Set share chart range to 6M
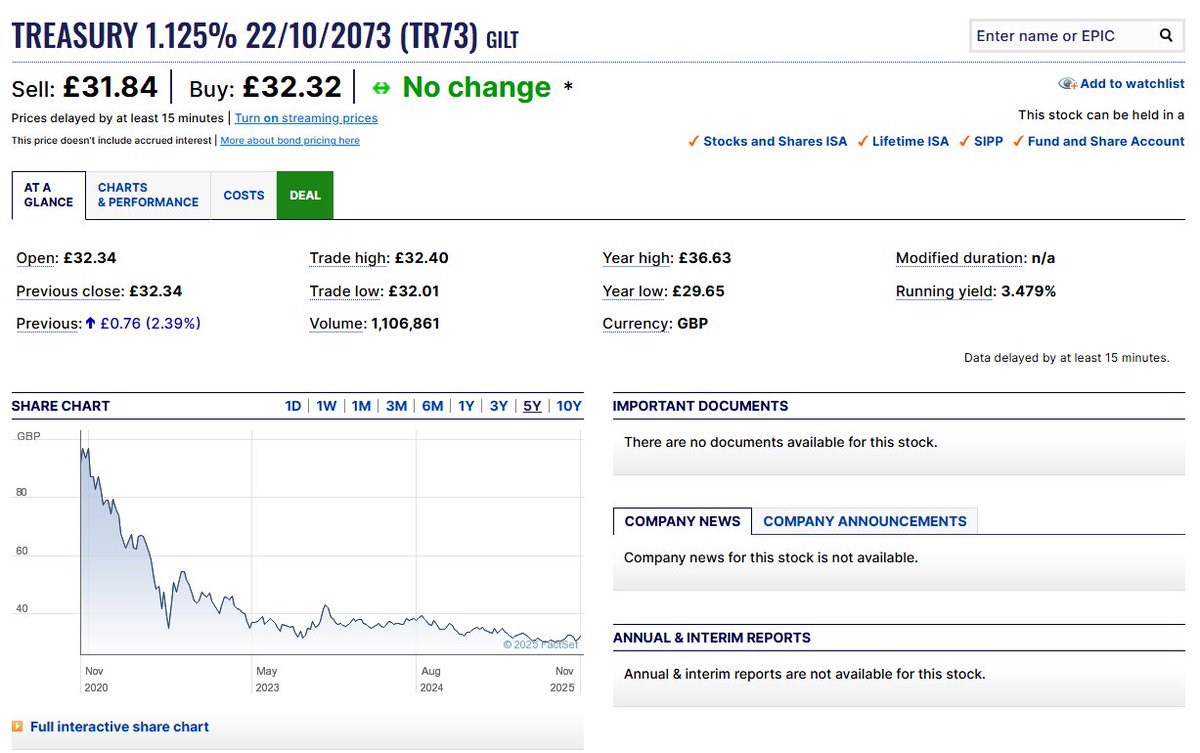This screenshot has width=1200, height=753. click(x=432, y=406)
